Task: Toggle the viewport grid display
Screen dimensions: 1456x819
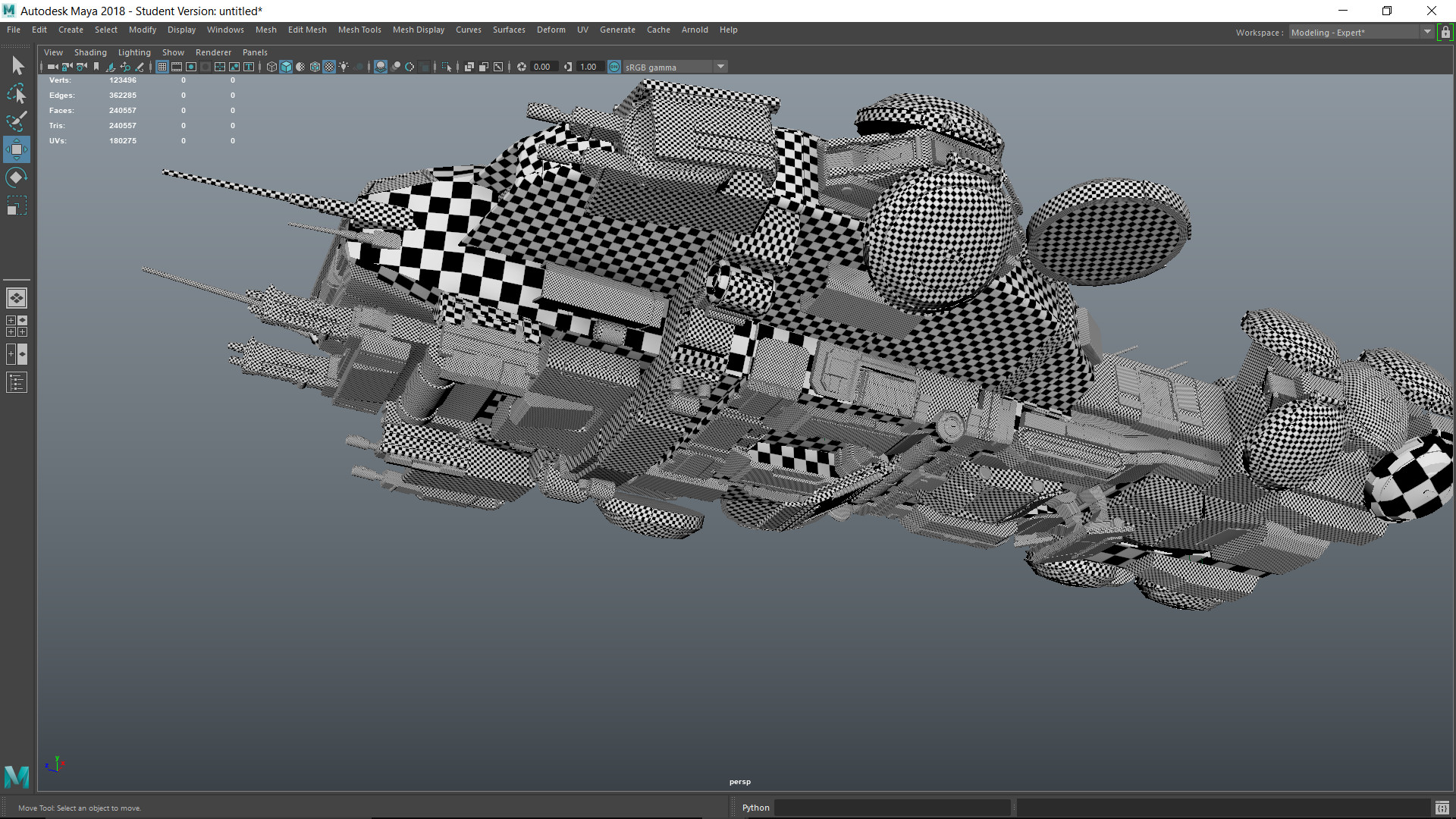Action: click(x=162, y=67)
